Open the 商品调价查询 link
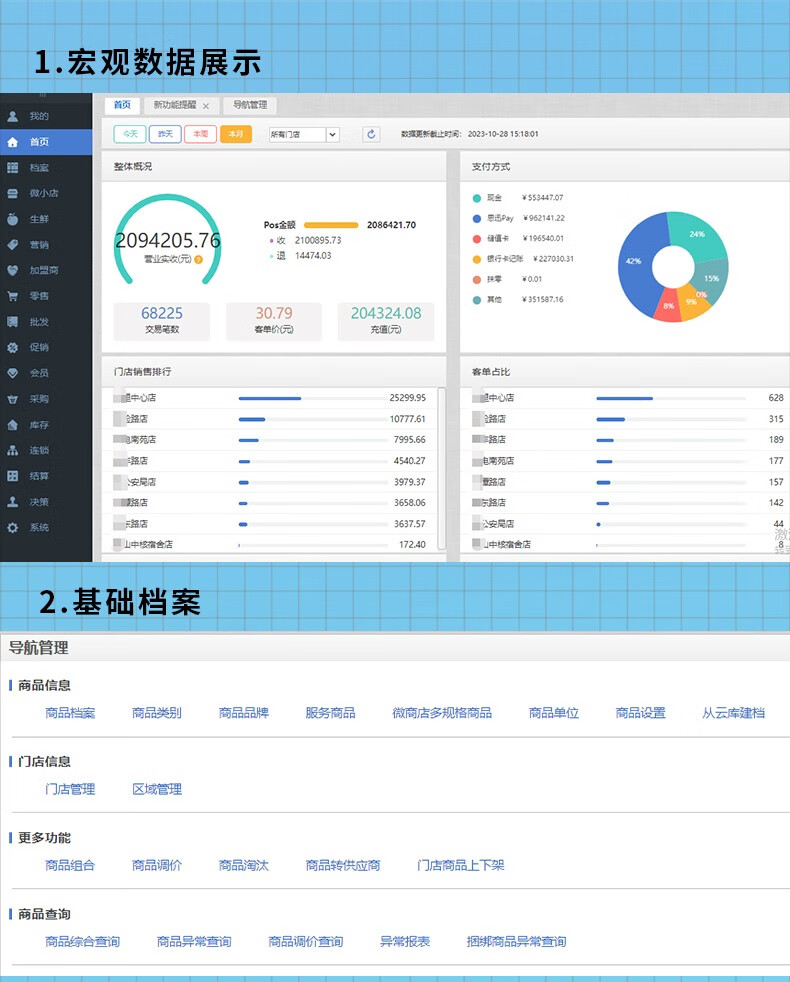The image size is (790, 982). coord(305,941)
